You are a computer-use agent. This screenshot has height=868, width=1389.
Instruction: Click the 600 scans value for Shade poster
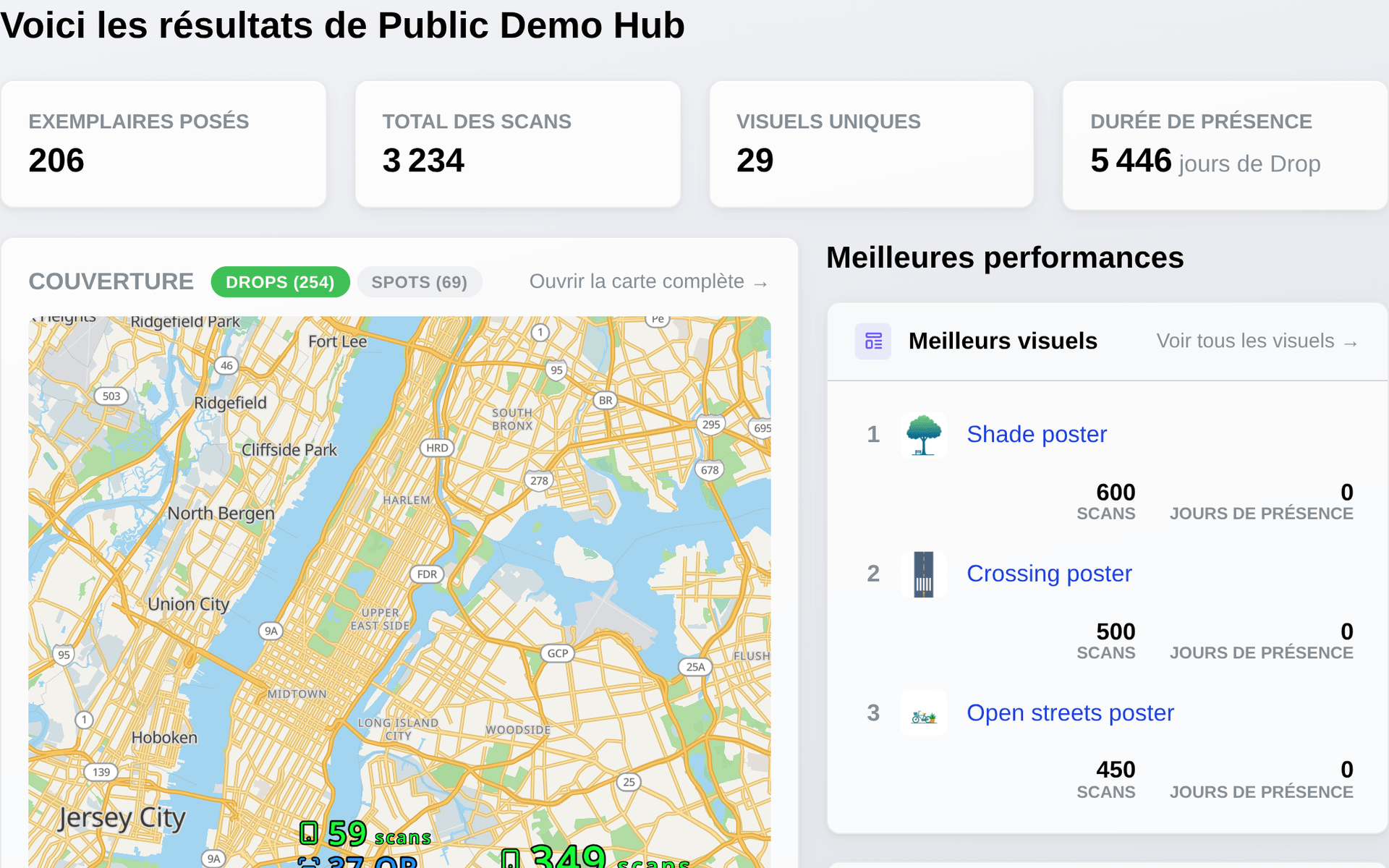tap(1115, 492)
